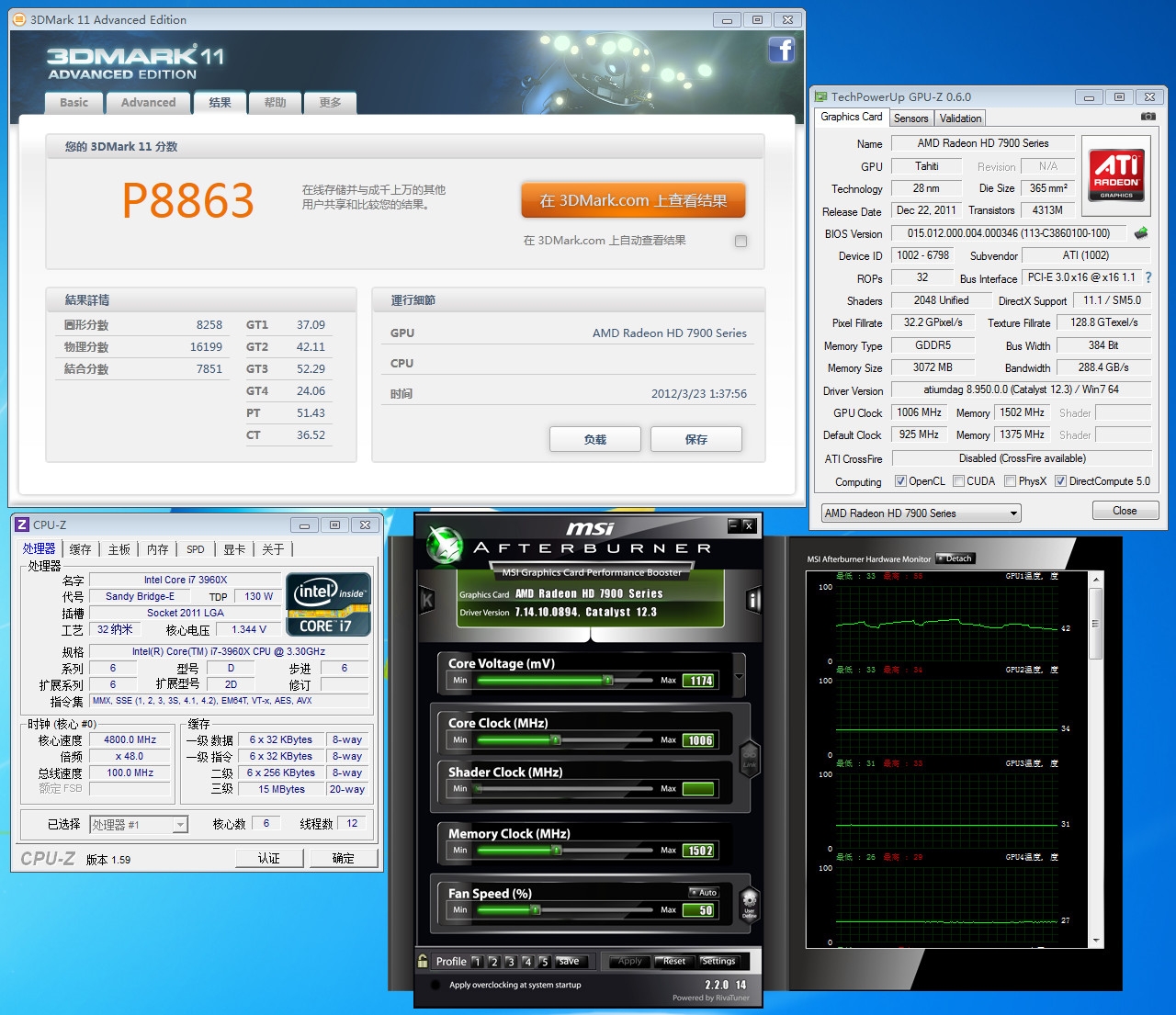Click the BIOS save chip icon
Viewport: 1176px width, 1015px height.
pos(1141,233)
